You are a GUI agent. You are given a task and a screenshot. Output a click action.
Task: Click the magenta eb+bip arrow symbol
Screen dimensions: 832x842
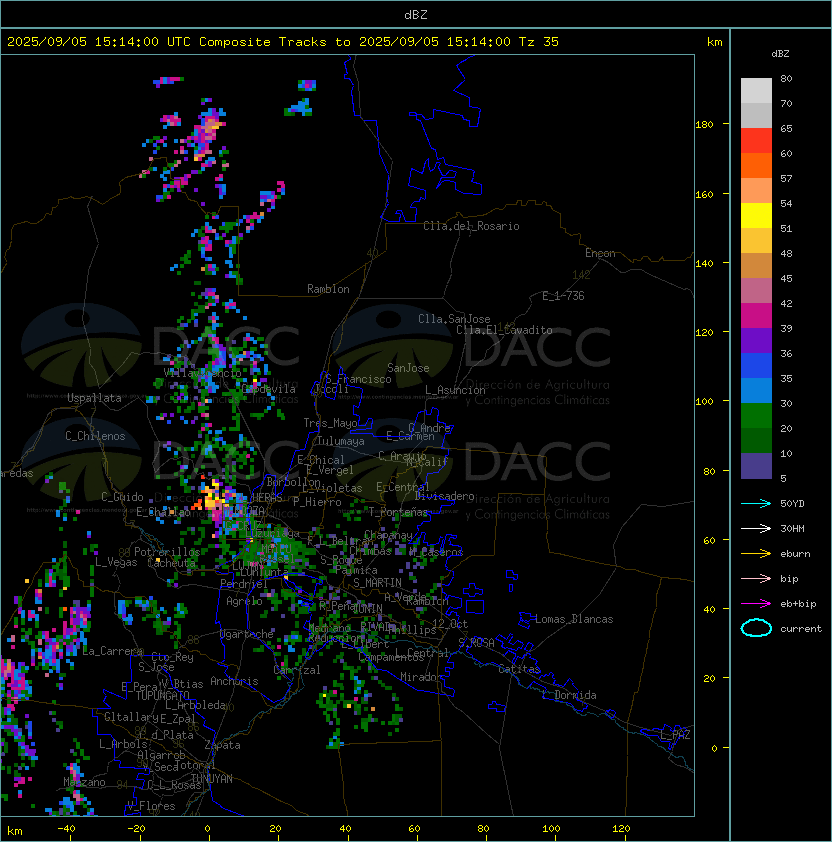pyautogui.click(x=756, y=604)
